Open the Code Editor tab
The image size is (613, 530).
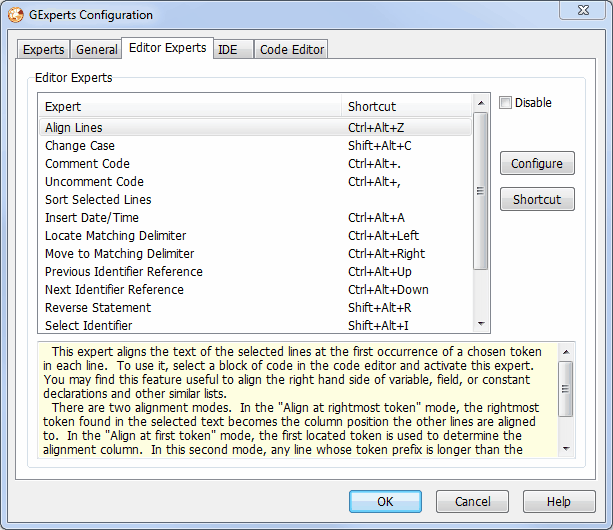click(x=292, y=49)
